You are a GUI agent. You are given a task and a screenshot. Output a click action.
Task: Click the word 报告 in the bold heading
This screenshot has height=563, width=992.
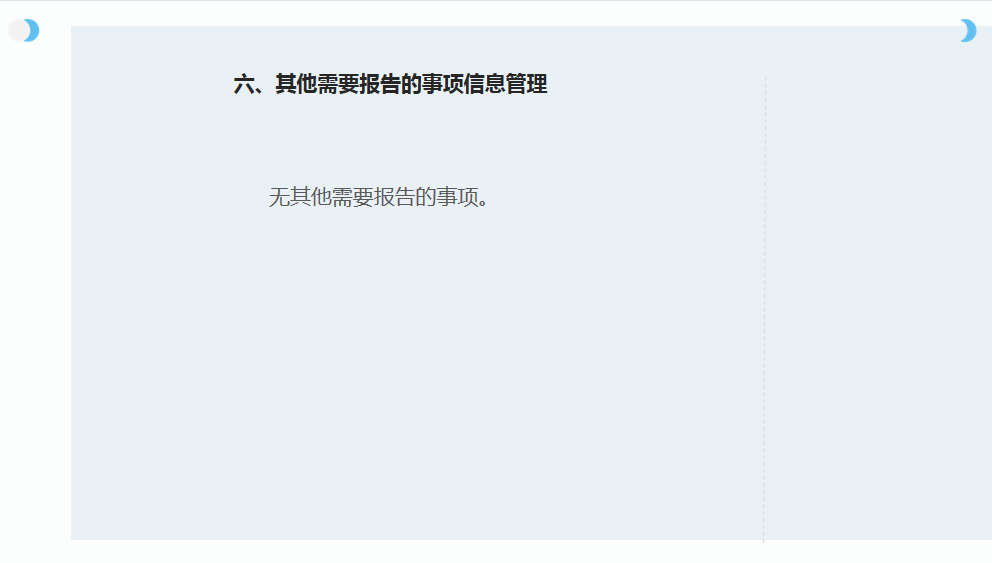pos(380,84)
